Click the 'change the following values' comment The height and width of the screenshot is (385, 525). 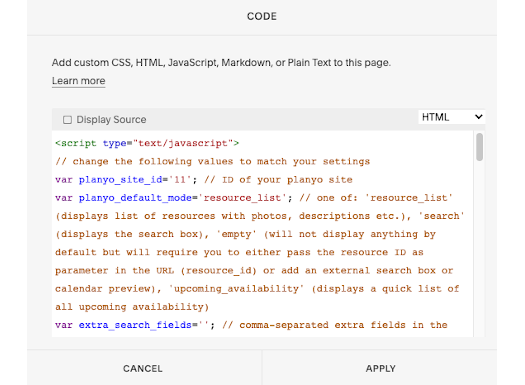coord(213,162)
